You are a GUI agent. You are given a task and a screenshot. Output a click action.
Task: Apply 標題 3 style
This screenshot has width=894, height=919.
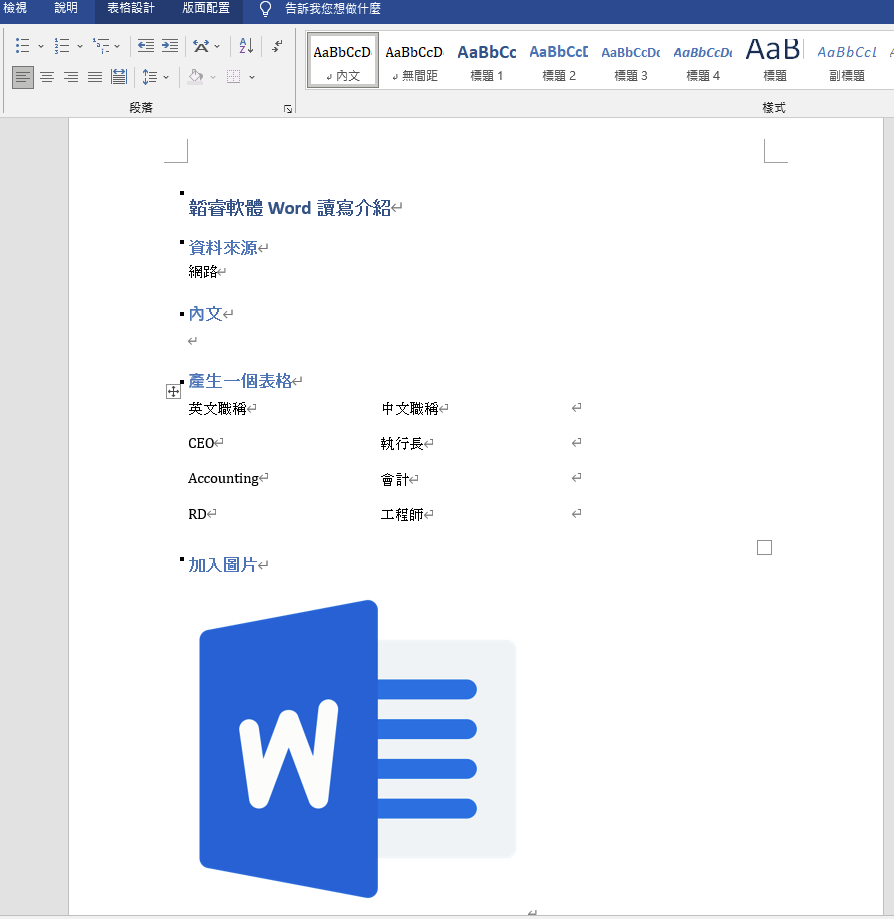click(x=631, y=60)
